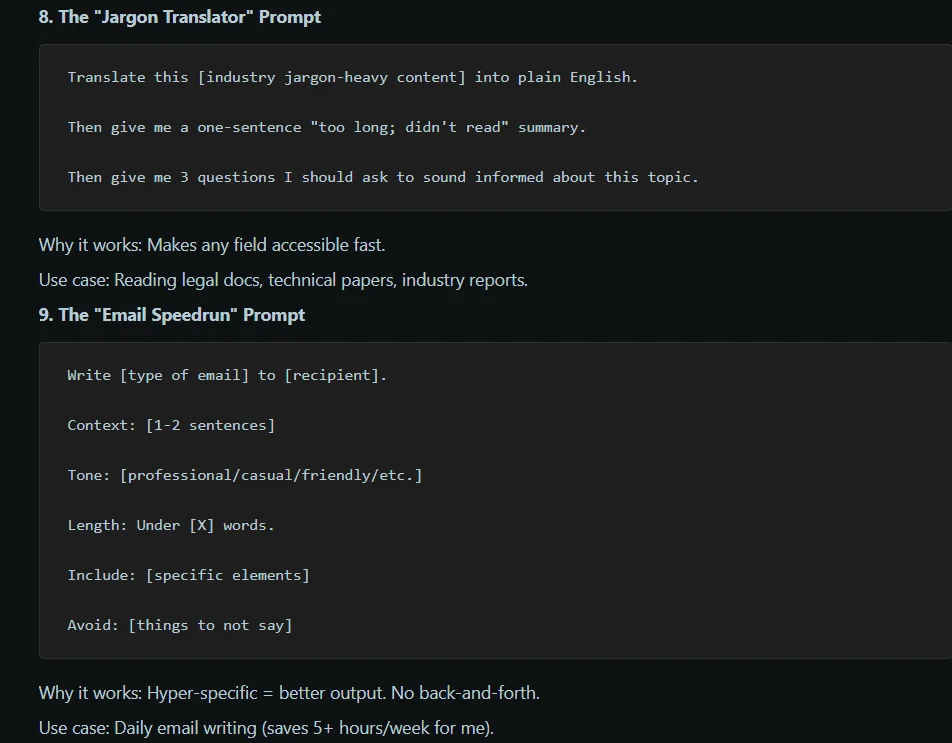Viewport: 952px width, 743px height.
Task: Click the "Reading legal docs" use case line
Action: [x=283, y=280]
